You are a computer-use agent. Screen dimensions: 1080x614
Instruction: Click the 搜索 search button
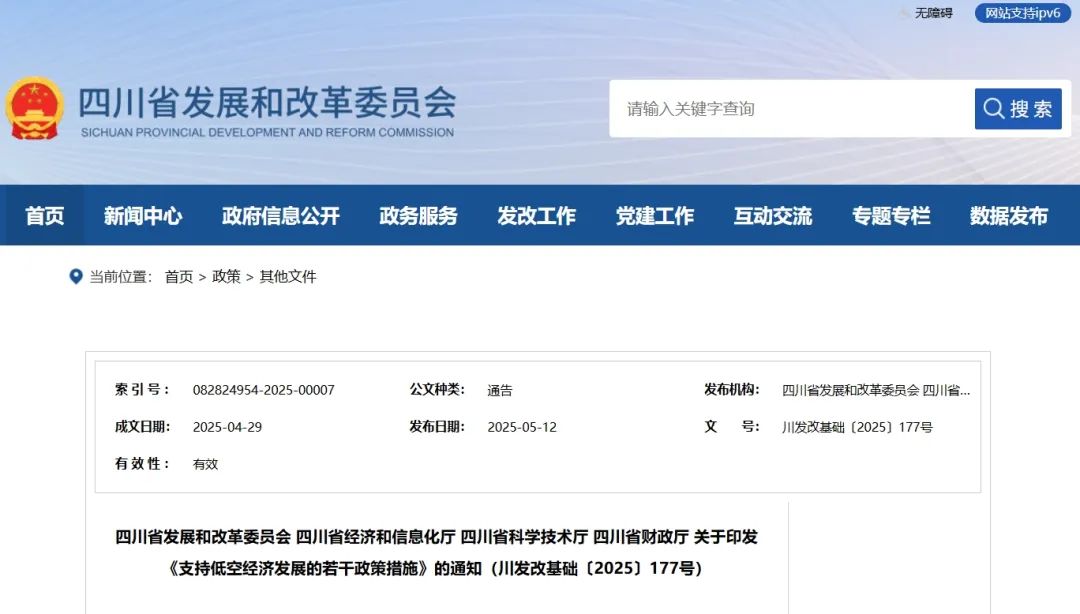click(x=1018, y=108)
